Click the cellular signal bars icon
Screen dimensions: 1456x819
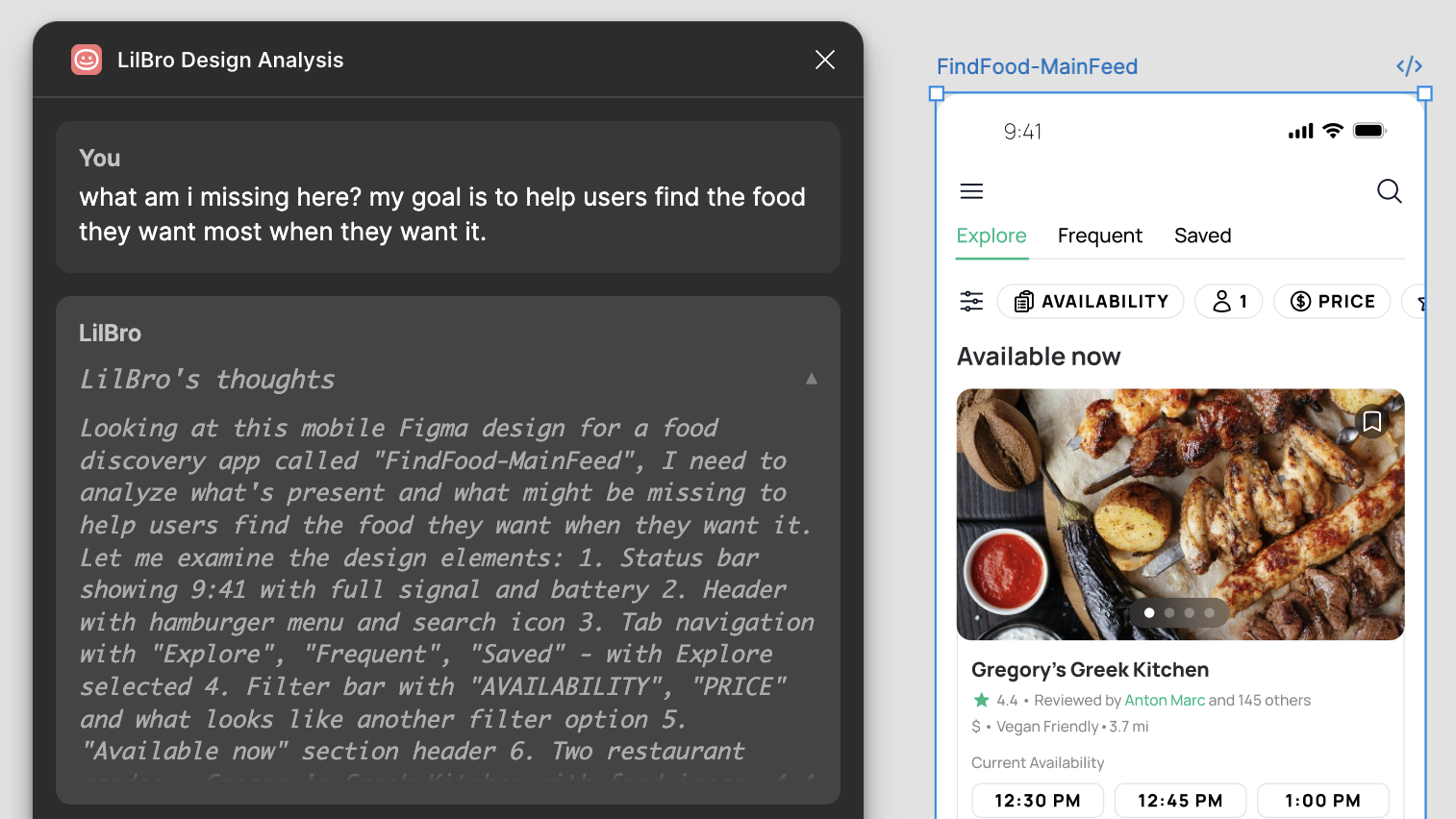point(1300,132)
